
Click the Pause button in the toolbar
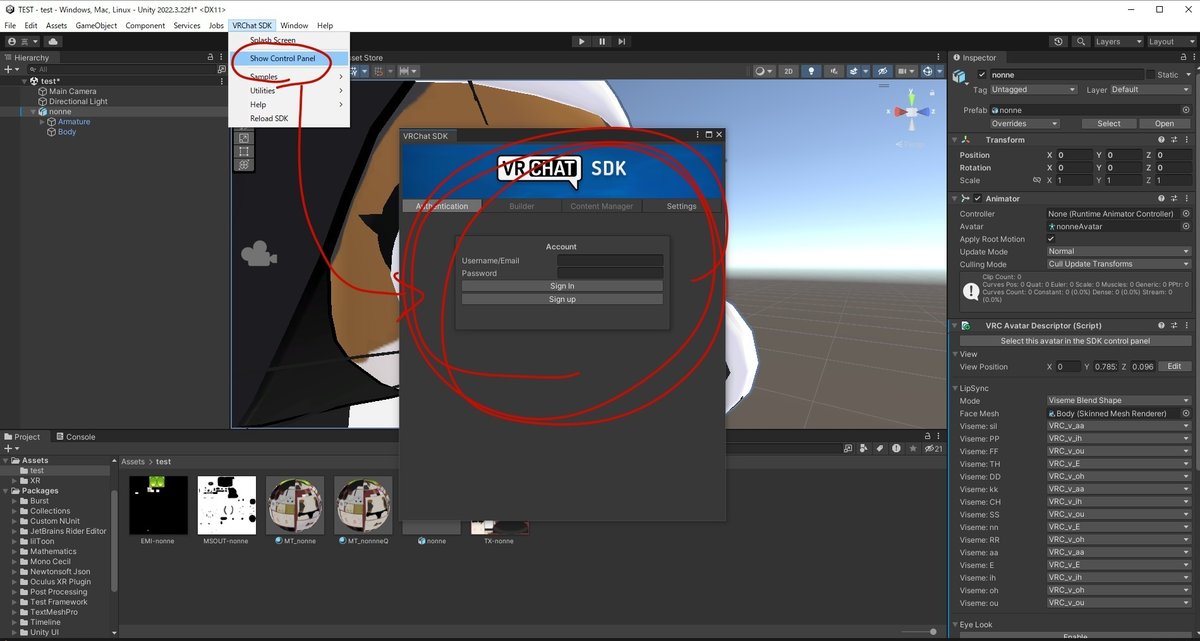tap(602, 42)
